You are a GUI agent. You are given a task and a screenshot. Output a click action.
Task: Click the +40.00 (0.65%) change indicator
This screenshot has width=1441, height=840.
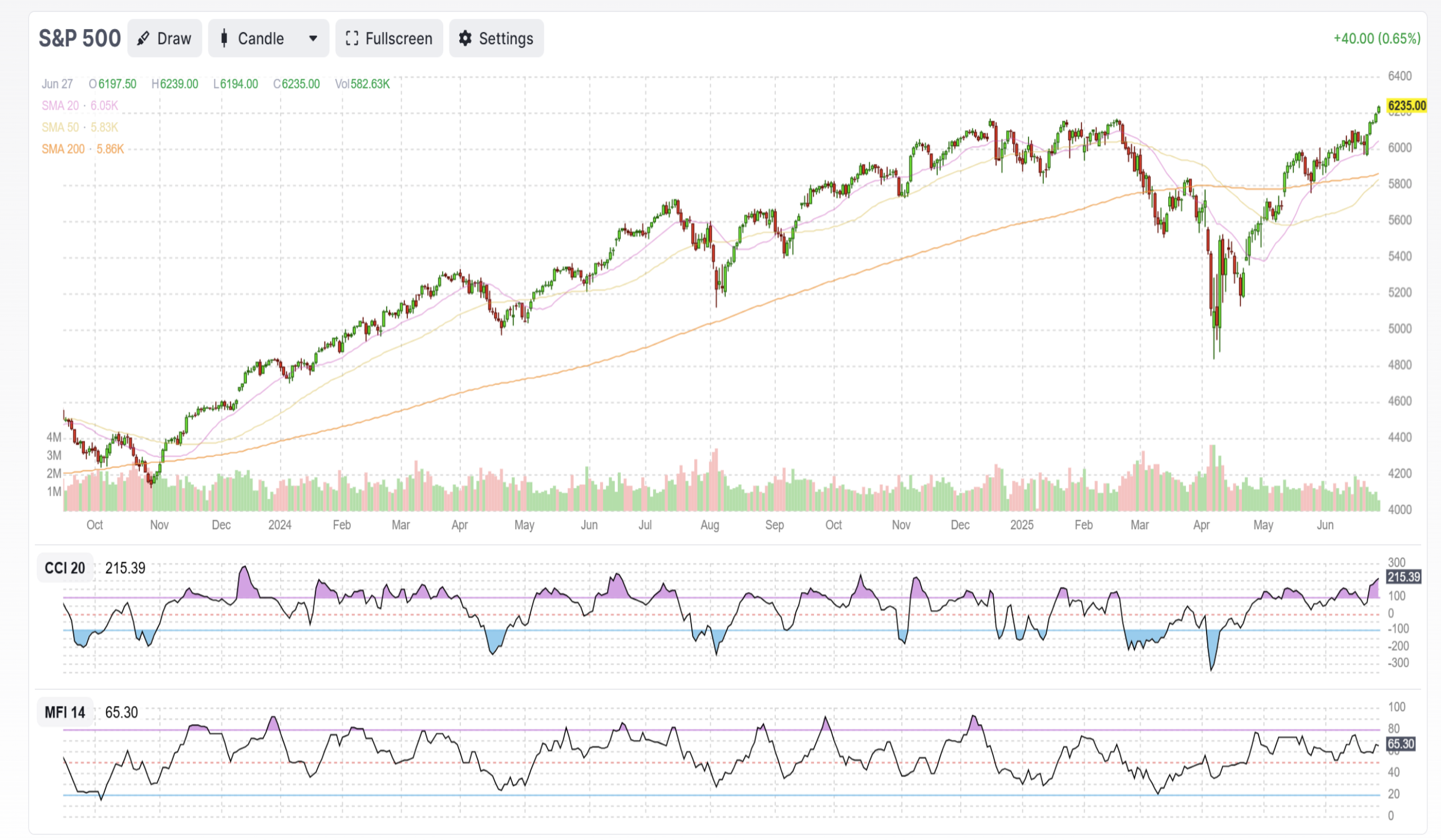click(x=1377, y=38)
